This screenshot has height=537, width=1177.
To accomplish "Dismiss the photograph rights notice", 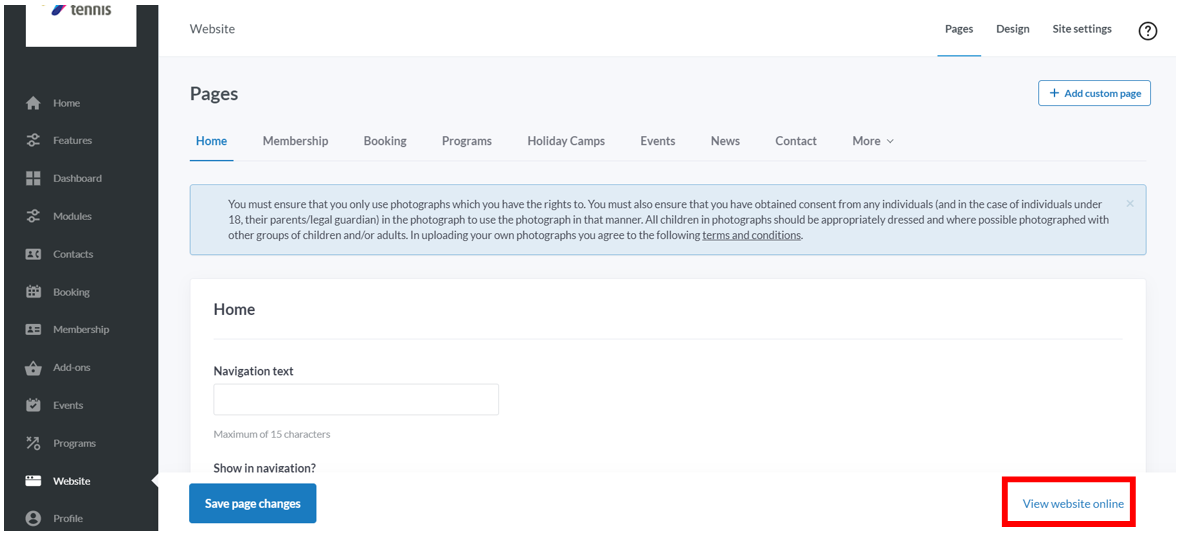I will [1130, 204].
